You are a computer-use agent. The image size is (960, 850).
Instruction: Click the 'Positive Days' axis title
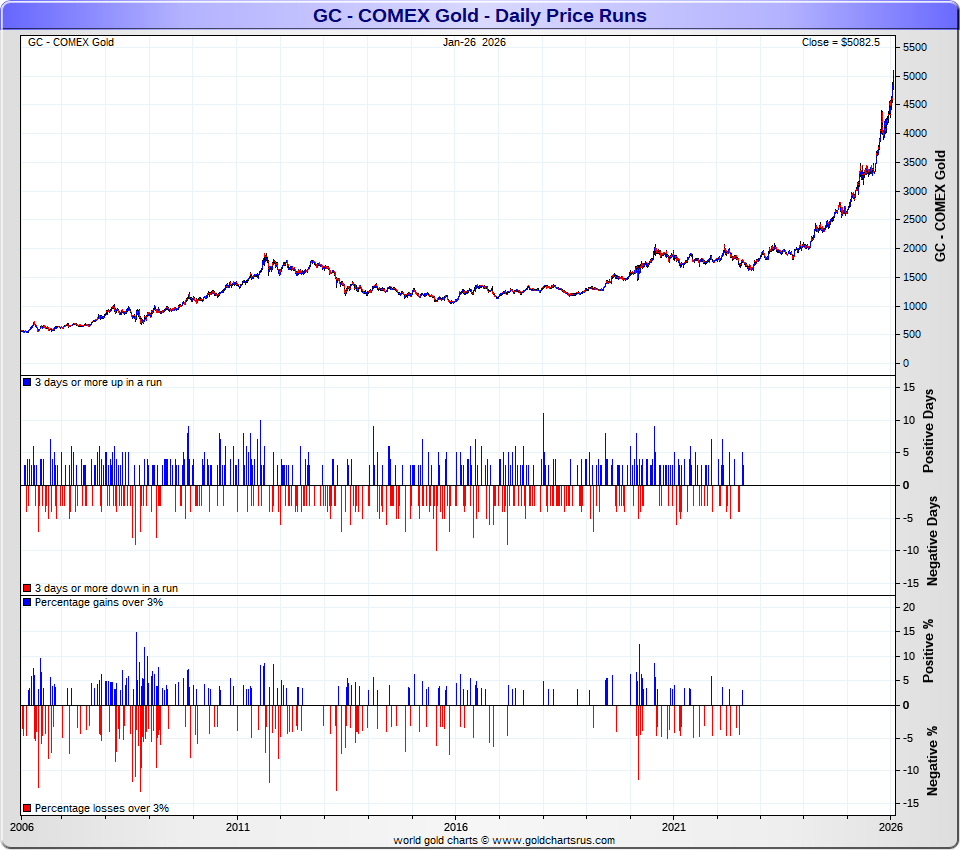[929, 434]
